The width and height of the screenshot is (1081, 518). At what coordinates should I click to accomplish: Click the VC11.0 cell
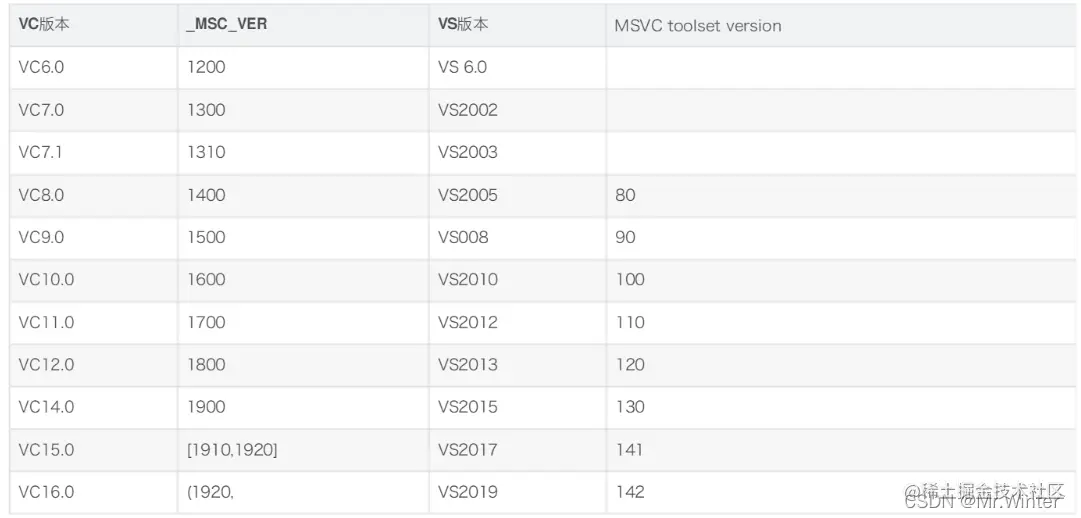(46, 323)
